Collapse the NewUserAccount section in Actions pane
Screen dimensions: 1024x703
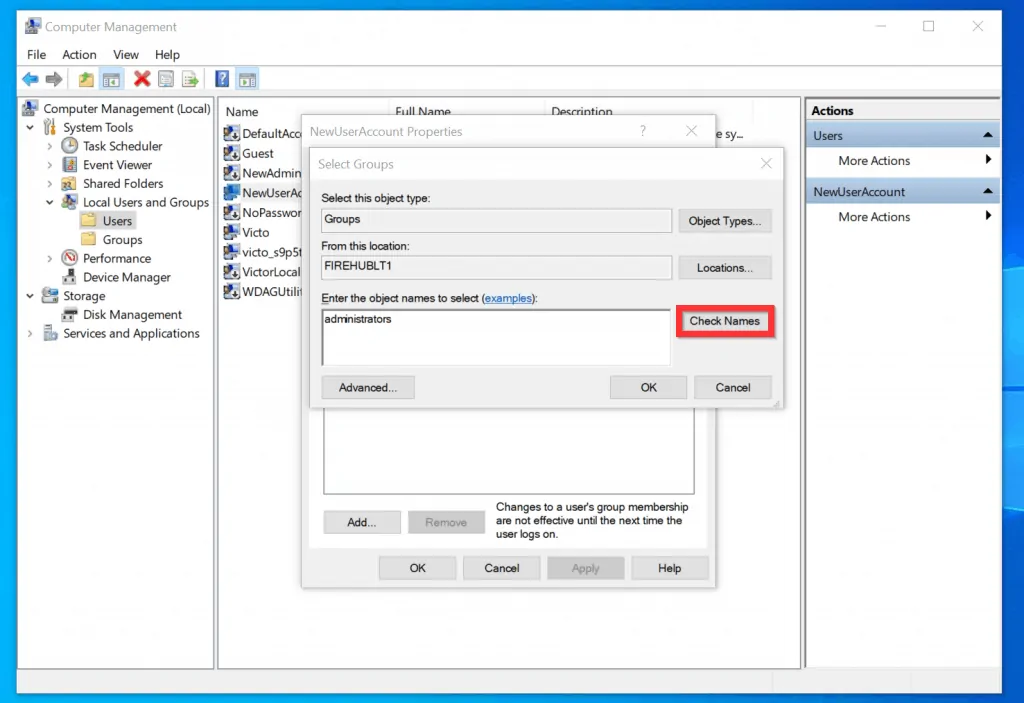pyautogui.click(x=987, y=190)
